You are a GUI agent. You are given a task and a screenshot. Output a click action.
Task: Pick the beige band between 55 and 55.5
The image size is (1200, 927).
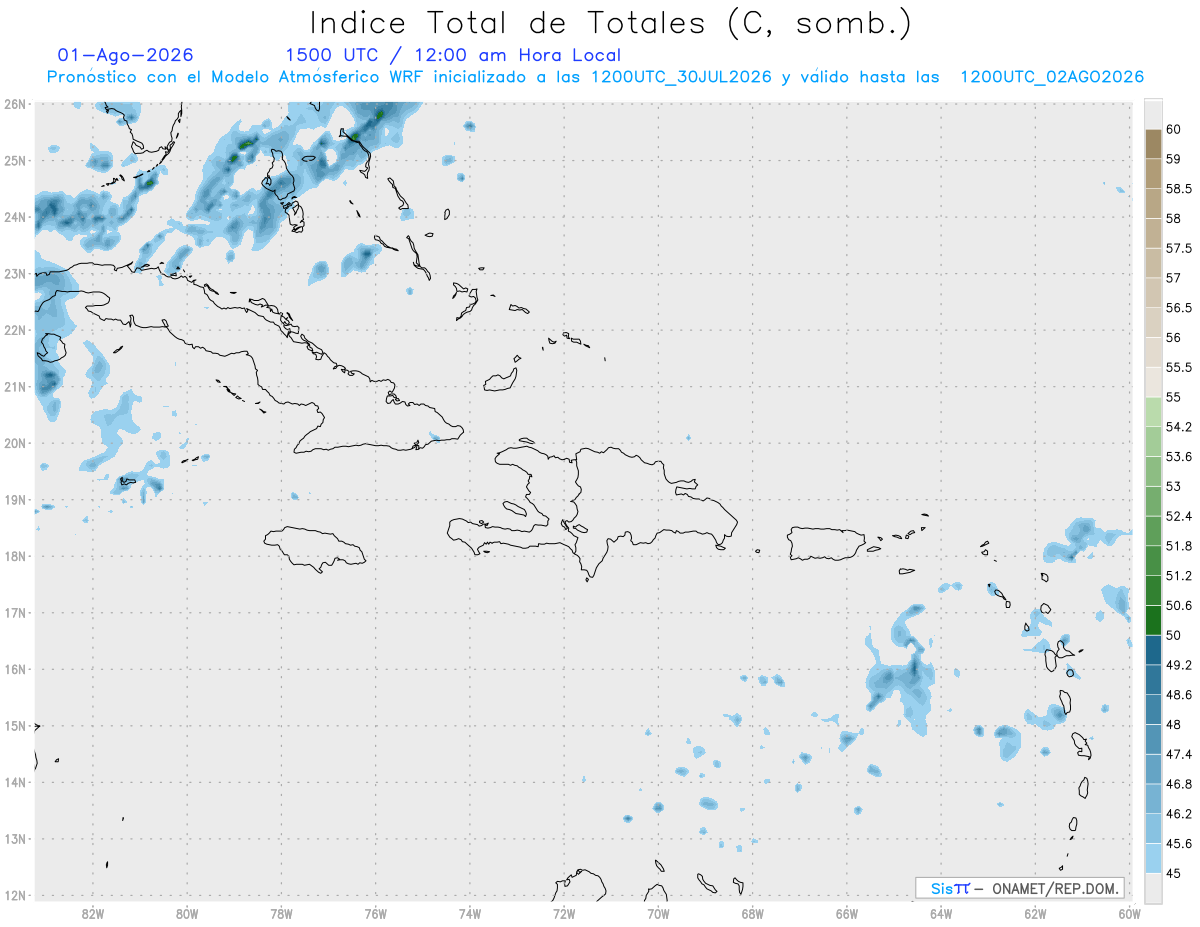pyautogui.click(x=1153, y=382)
